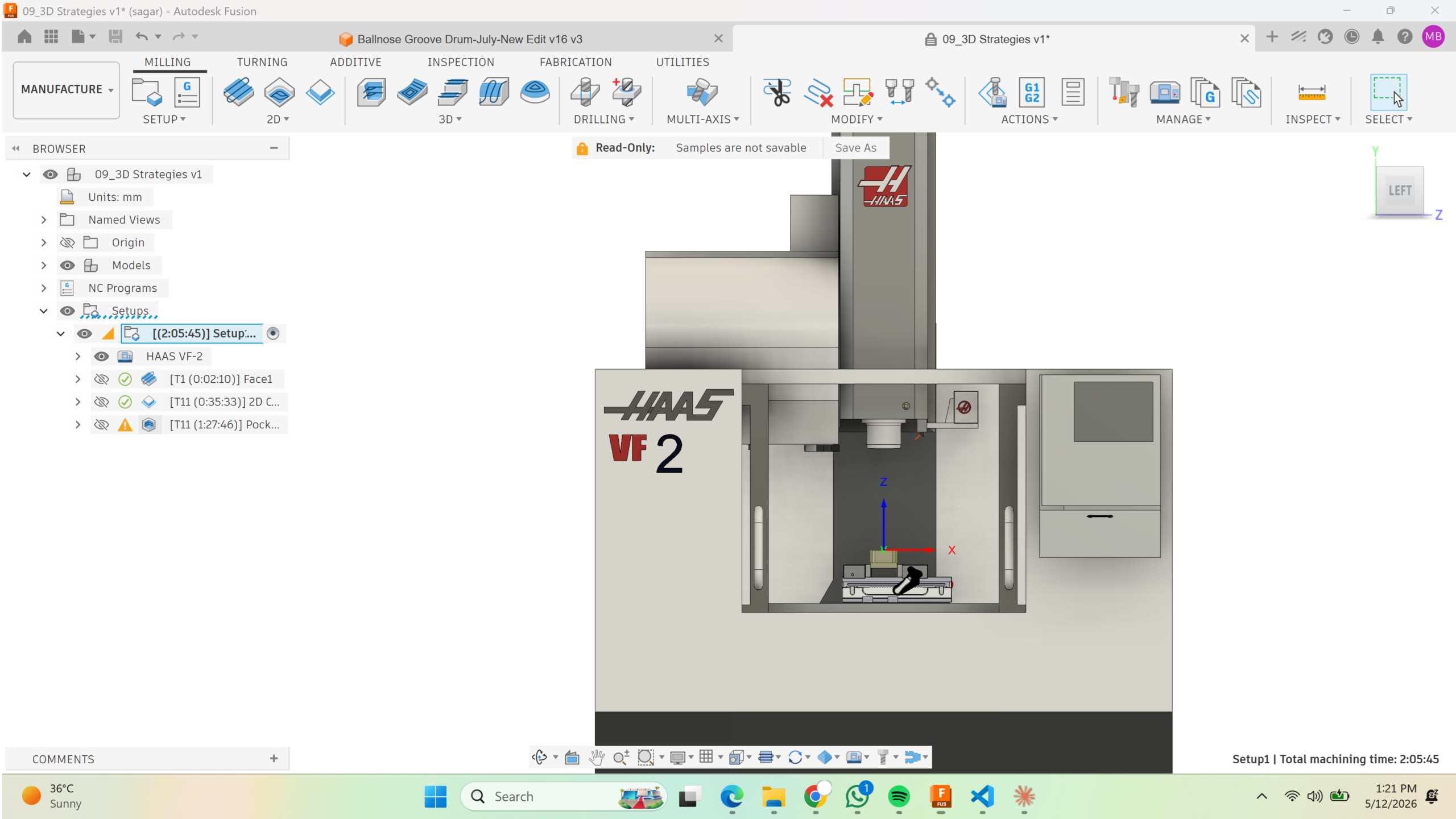Click the Orbit navigation icon
The image size is (1456, 819).
click(539, 757)
